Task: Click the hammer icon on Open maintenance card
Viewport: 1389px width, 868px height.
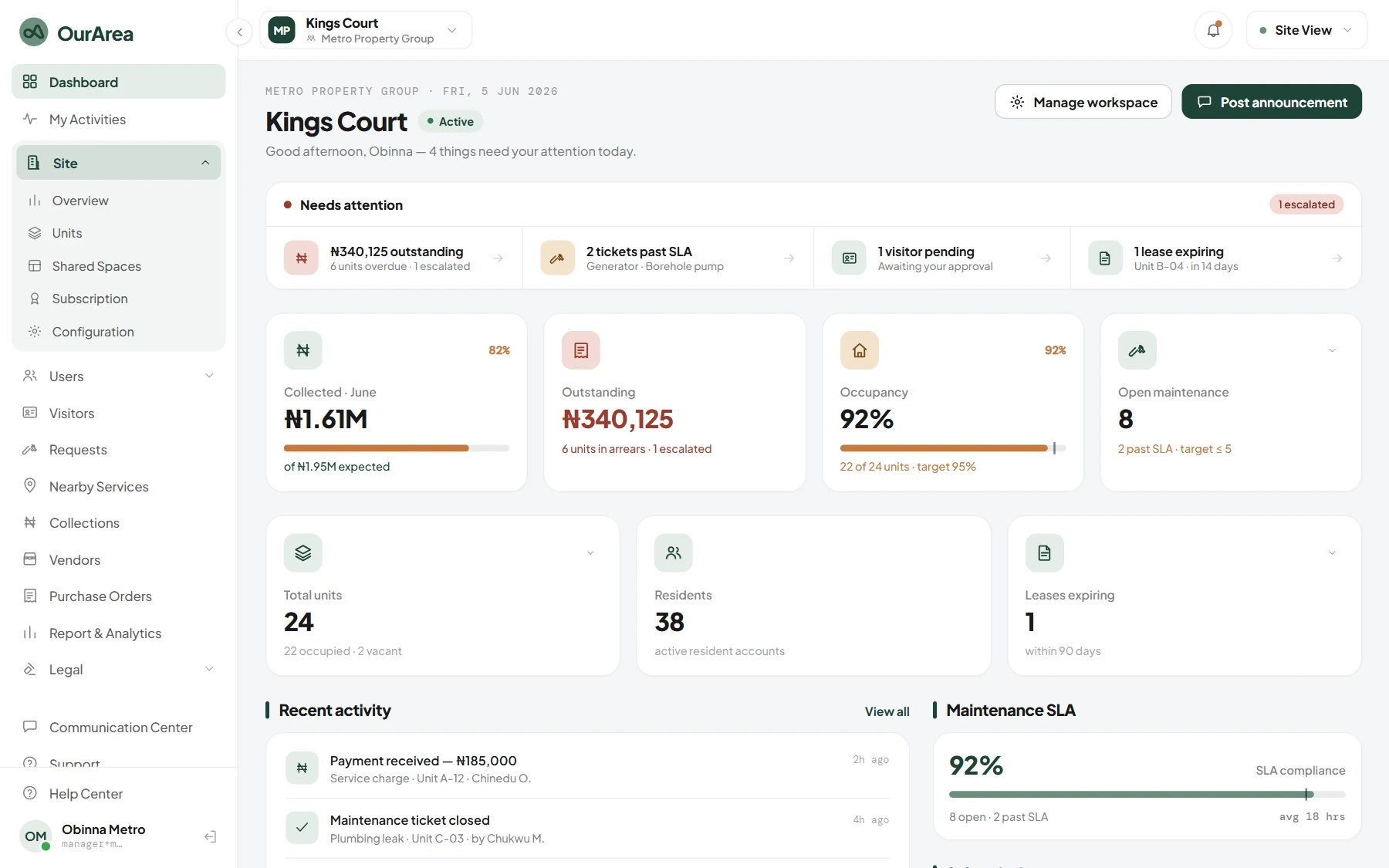Action: pos(1137,350)
